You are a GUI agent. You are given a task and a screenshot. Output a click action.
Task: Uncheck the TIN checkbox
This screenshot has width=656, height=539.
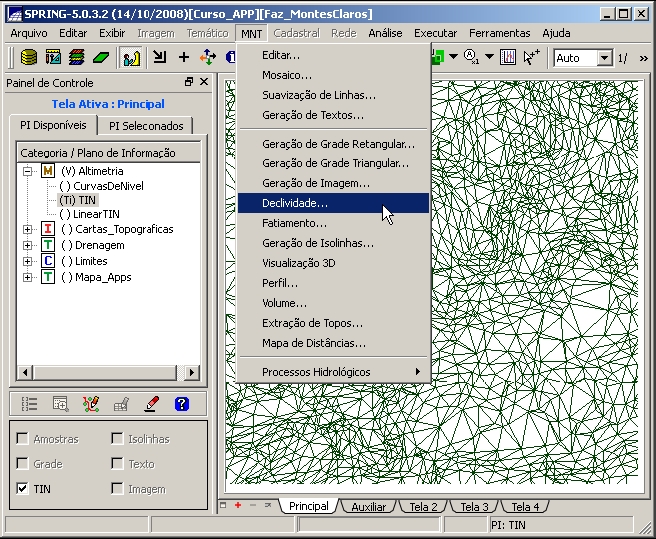pyautogui.click(x=22, y=489)
